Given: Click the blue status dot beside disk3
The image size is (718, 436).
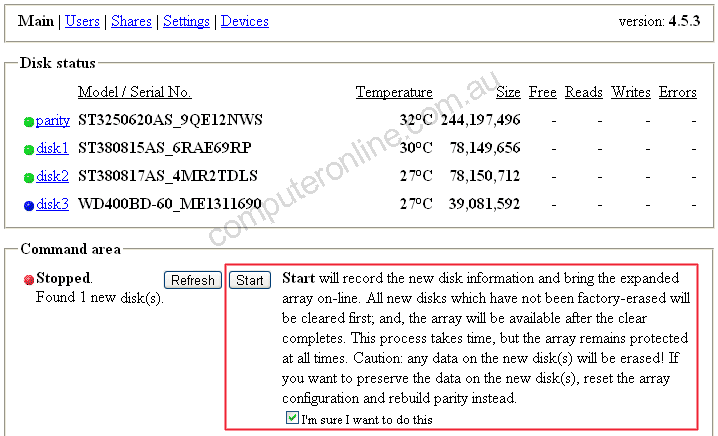Looking at the screenshot, I should (29, 206).
